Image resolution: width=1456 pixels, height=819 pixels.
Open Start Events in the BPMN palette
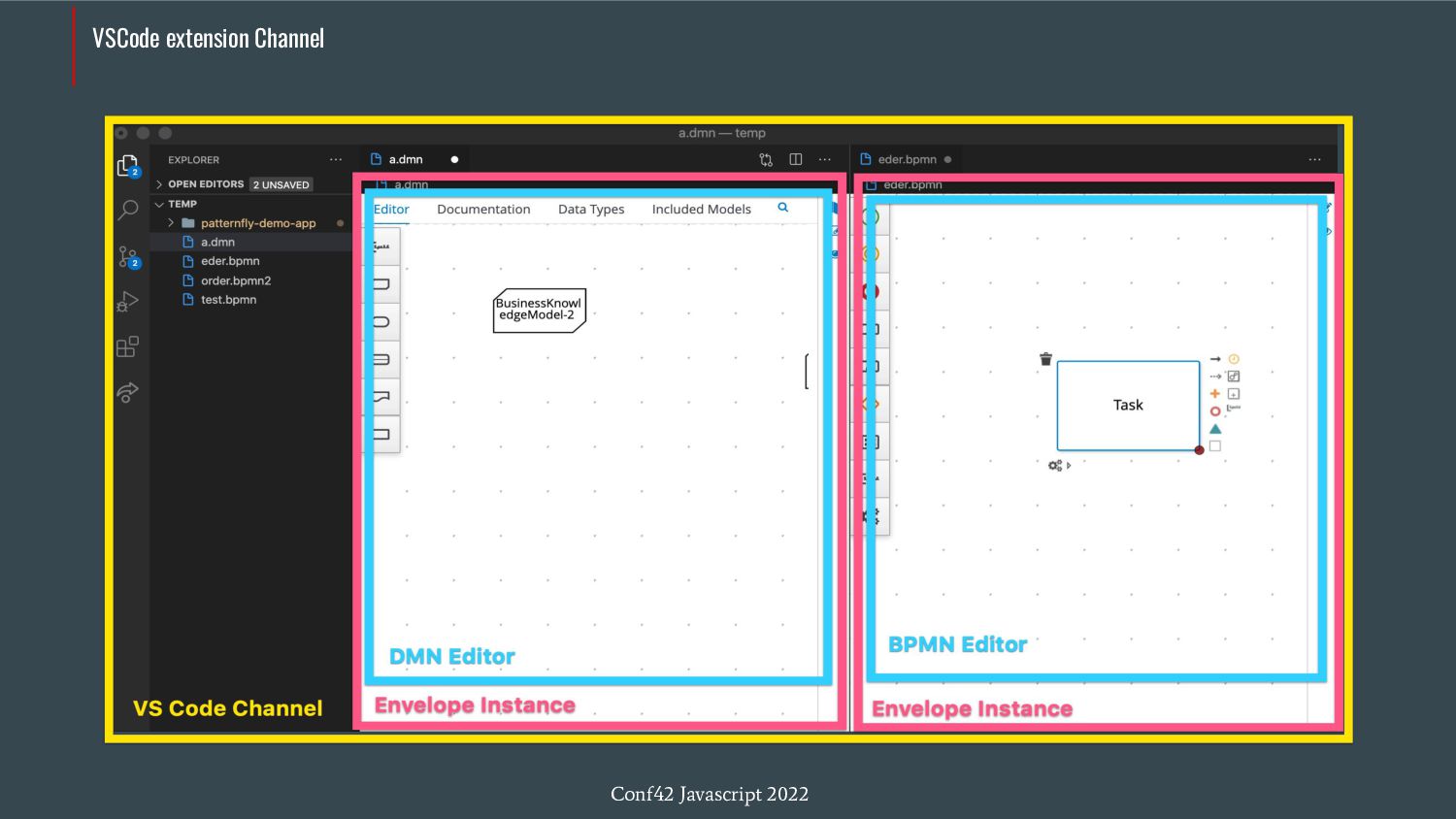871,216
